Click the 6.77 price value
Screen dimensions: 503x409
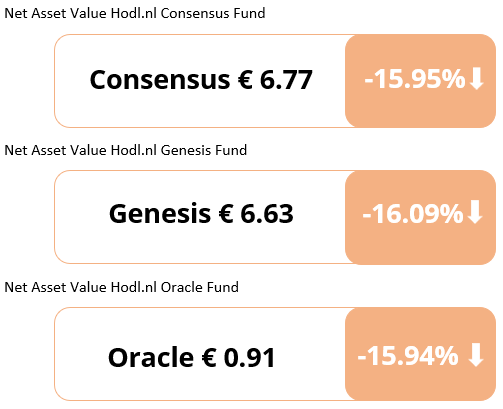(x=286, y=79)
